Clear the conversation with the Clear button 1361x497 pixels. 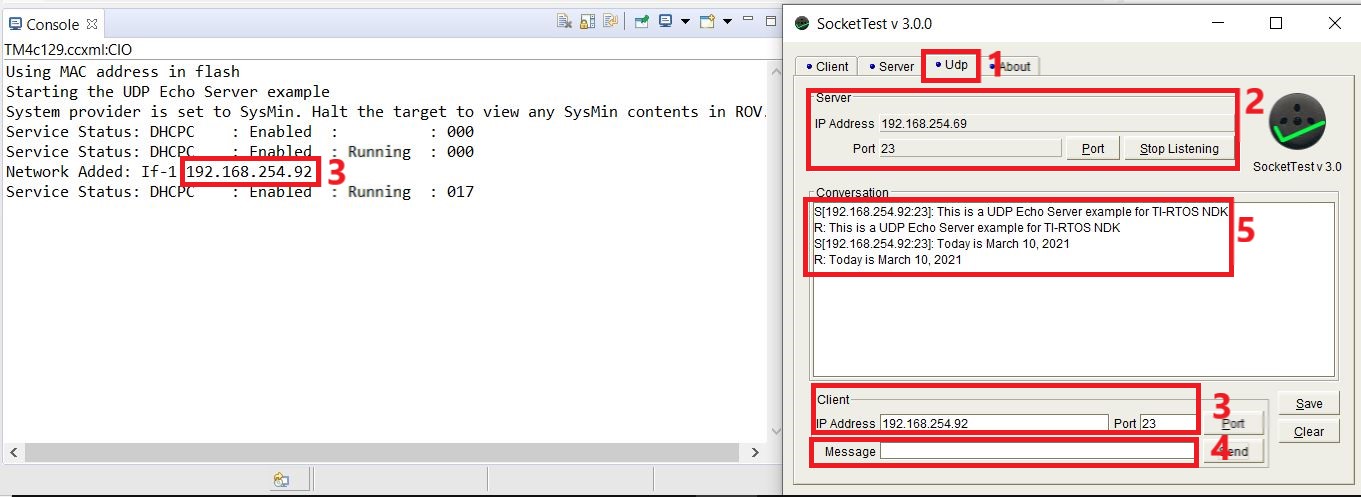pos(1308,432)
